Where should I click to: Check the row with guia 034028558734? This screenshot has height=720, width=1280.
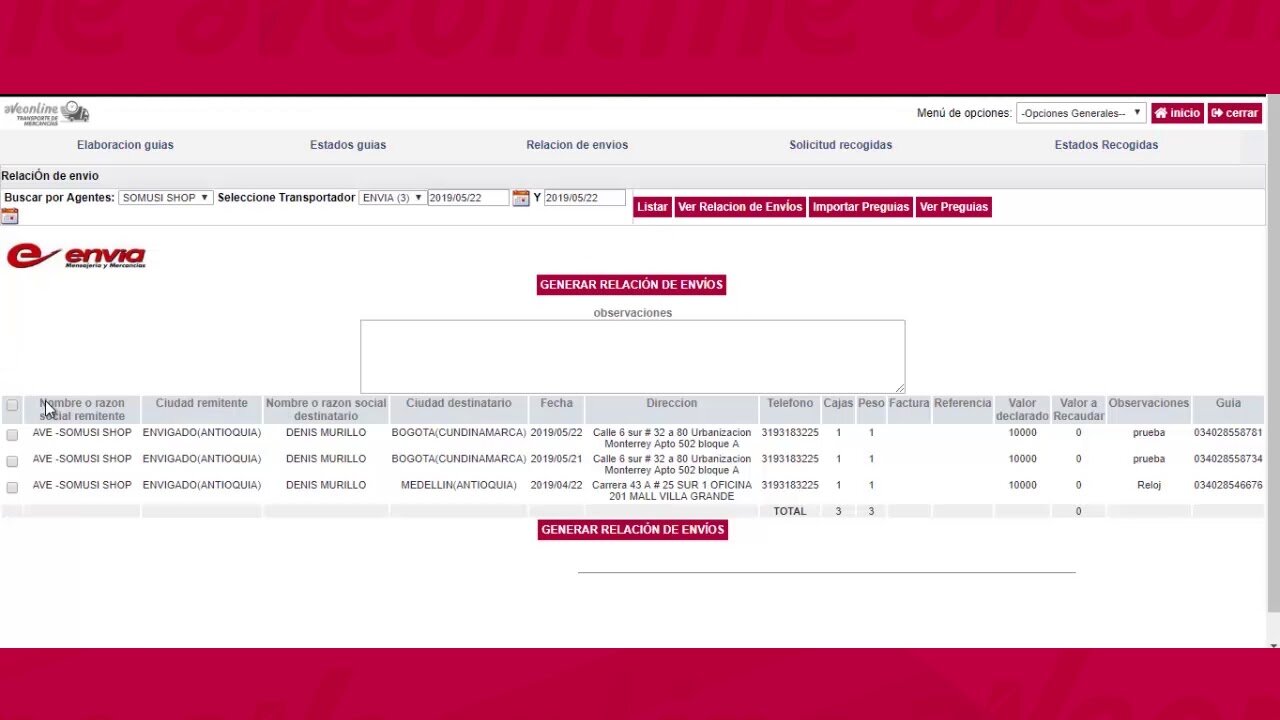pos(12,461)
